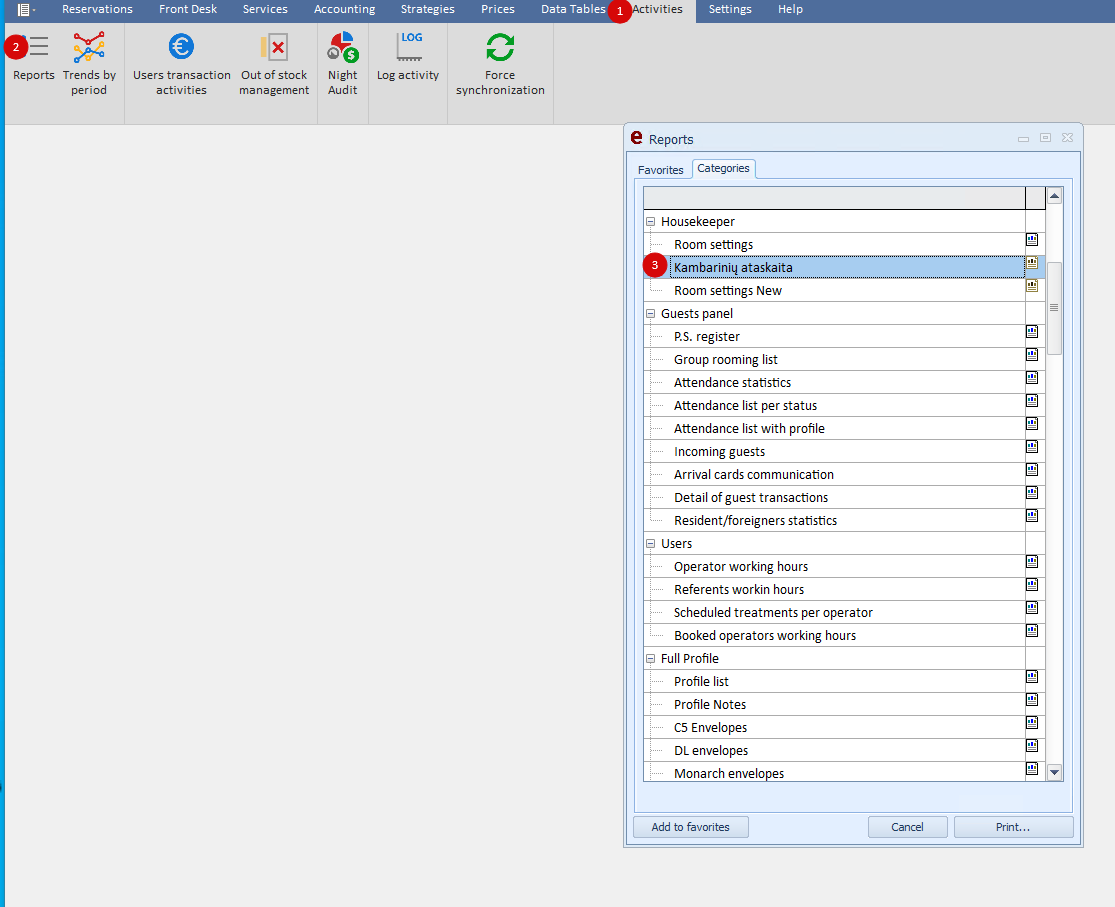Click report icon next to C5 Envelopes
Screen dimensions: 1115x907
pyautogui.click(x=1032, y=723)
